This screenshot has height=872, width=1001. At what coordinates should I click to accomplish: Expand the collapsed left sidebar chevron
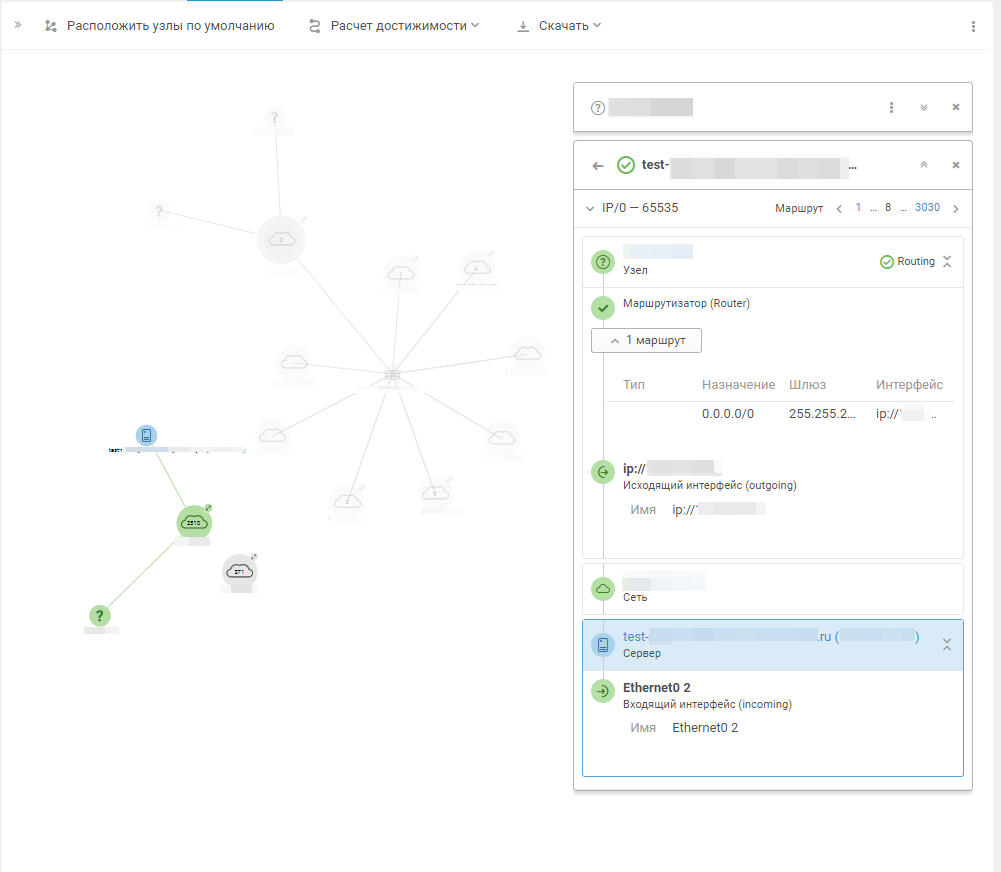18,26
